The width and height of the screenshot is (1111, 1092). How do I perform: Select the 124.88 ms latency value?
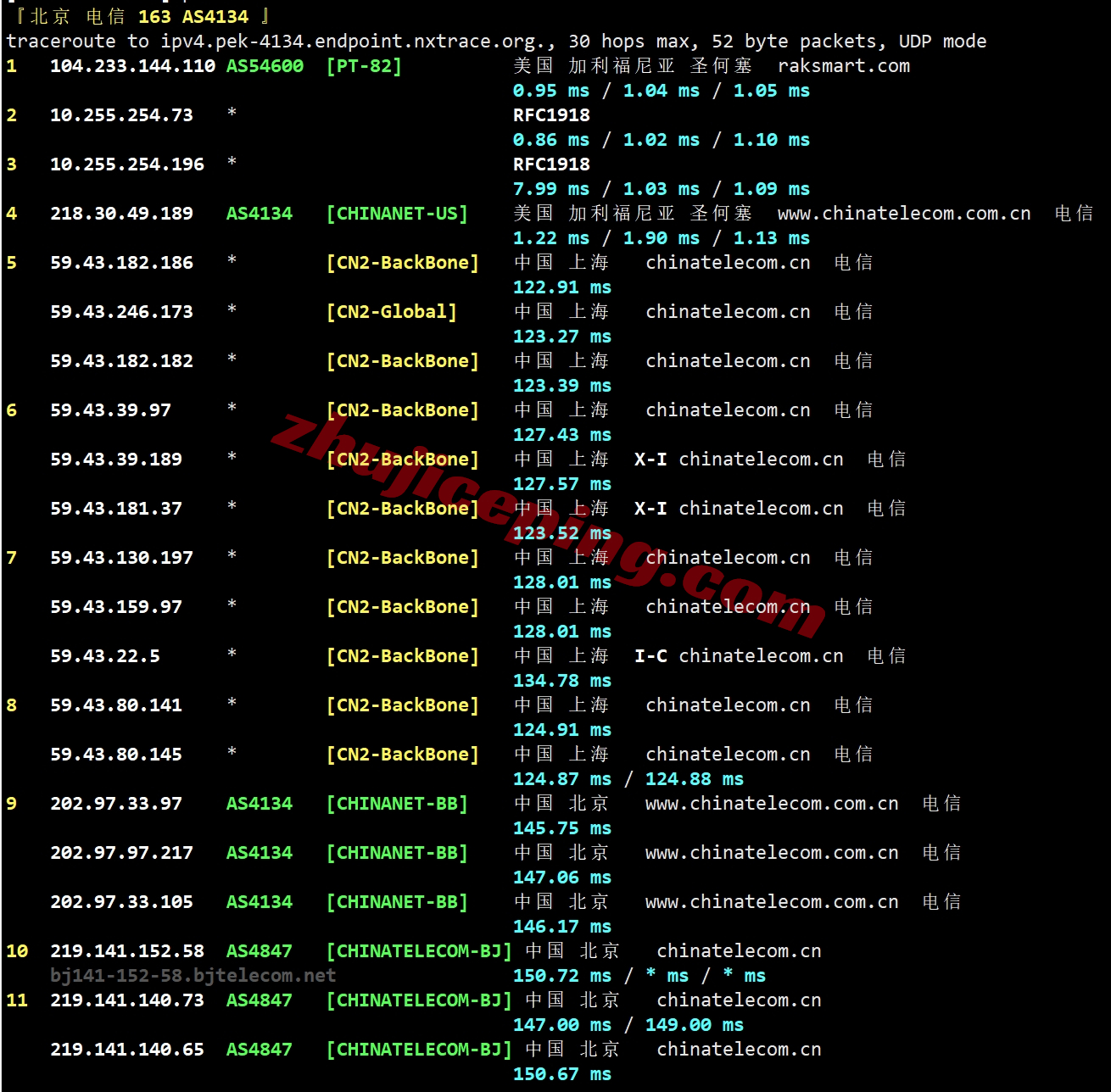[695, 779]
